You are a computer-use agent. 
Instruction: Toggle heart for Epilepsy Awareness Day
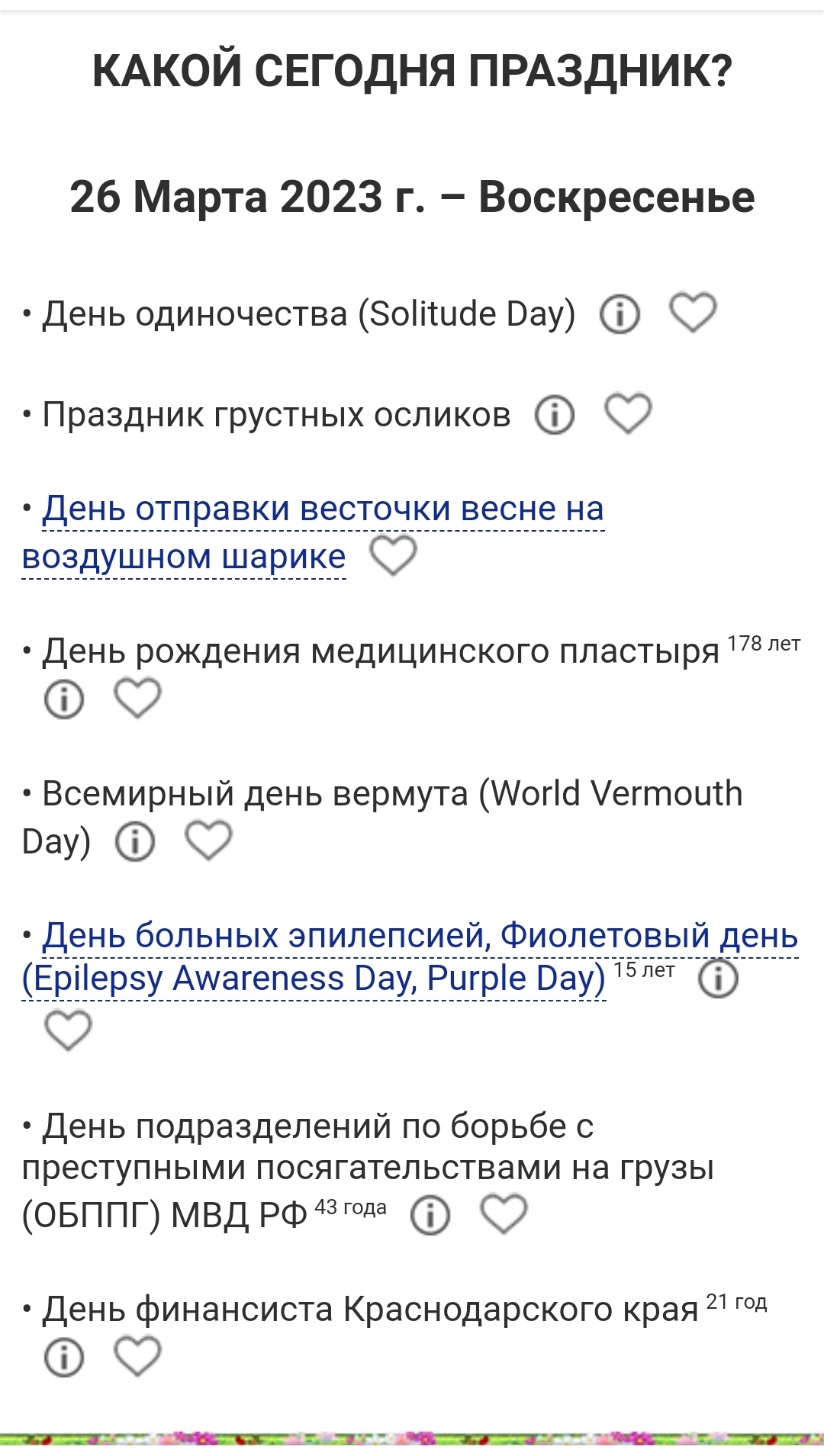pyautogui.click(x=69, y=1030)
